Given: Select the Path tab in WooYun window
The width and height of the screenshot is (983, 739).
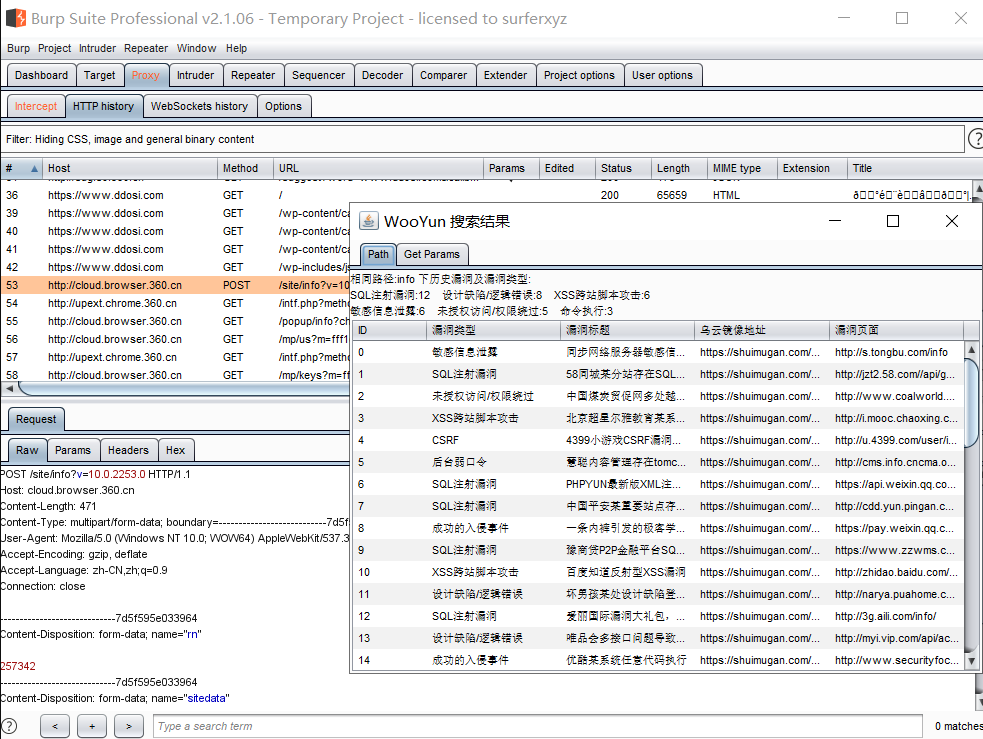Looking at the screenshot, I should (378, 254).
